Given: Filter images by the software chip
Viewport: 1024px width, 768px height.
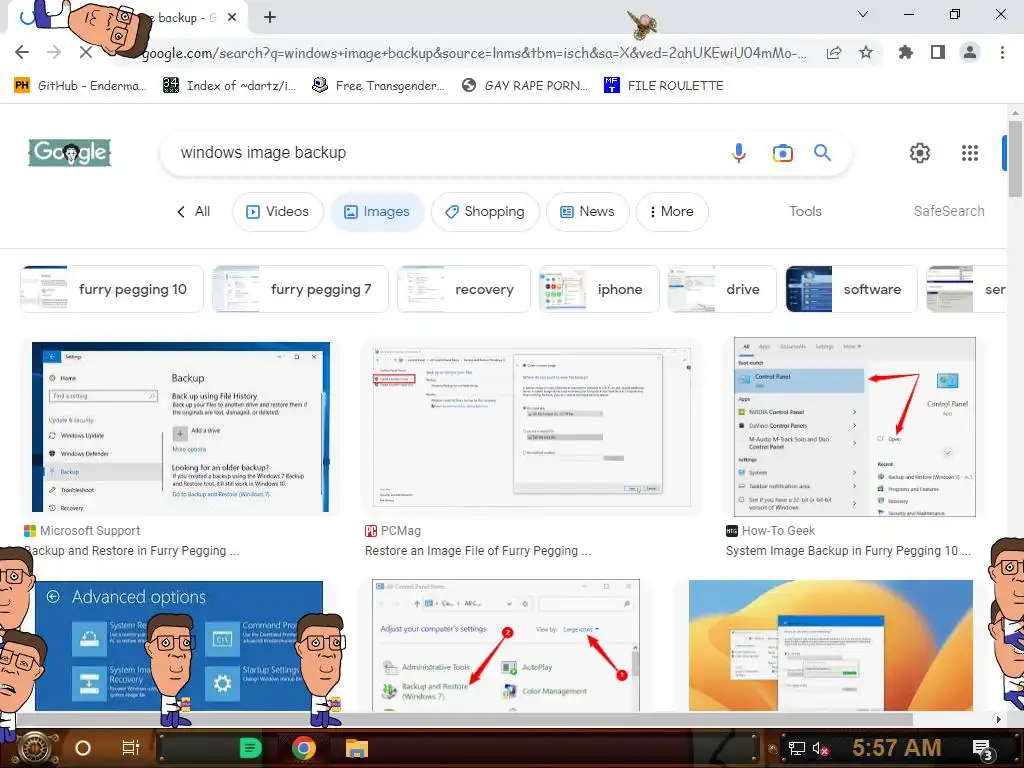Looking at the screenshot, I should 851,289.
